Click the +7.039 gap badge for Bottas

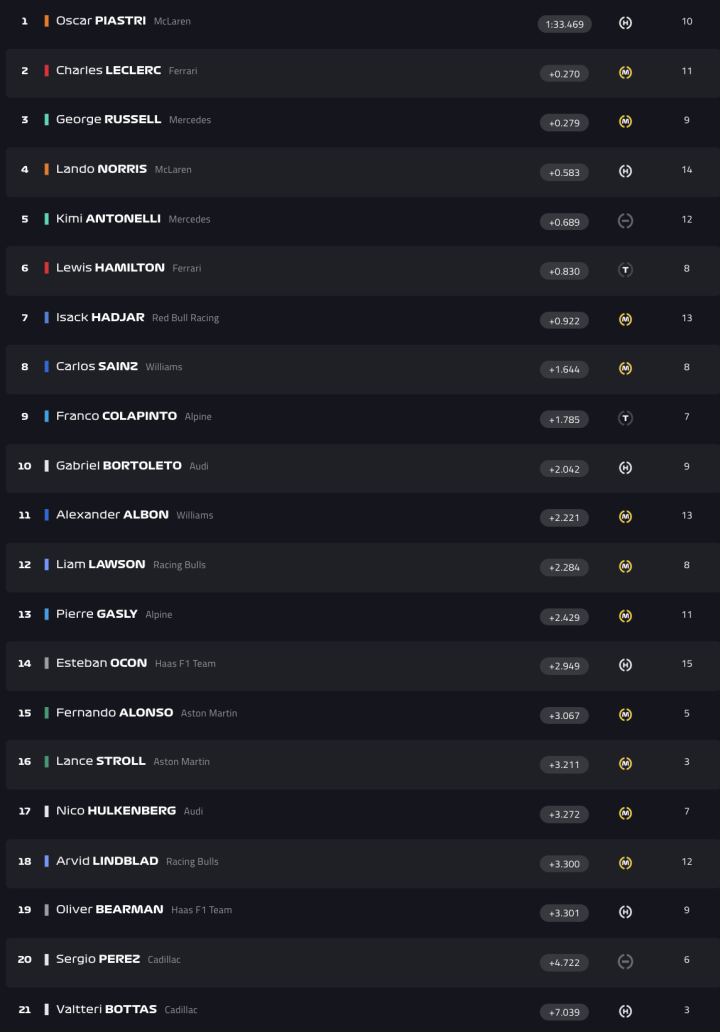[564, 1012]
